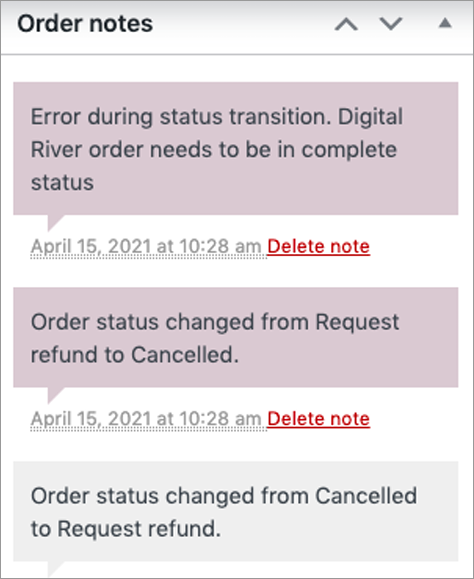The width and height of the screenshot is (474, 579).
Task: Click the Order notes panel title
Action: [85, 24]
